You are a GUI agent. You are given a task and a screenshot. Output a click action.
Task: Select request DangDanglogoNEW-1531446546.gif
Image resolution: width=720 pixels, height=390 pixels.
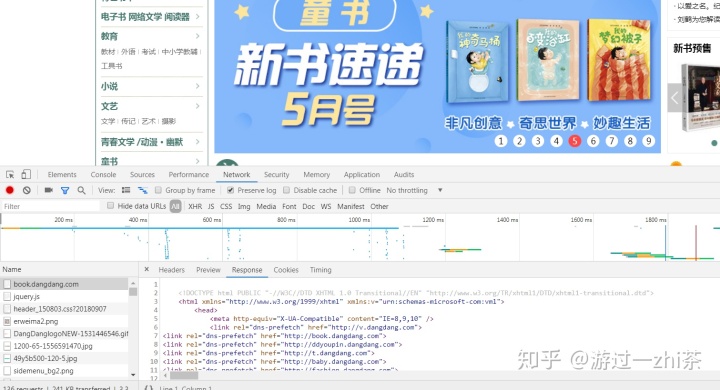(x=64, y=334)
